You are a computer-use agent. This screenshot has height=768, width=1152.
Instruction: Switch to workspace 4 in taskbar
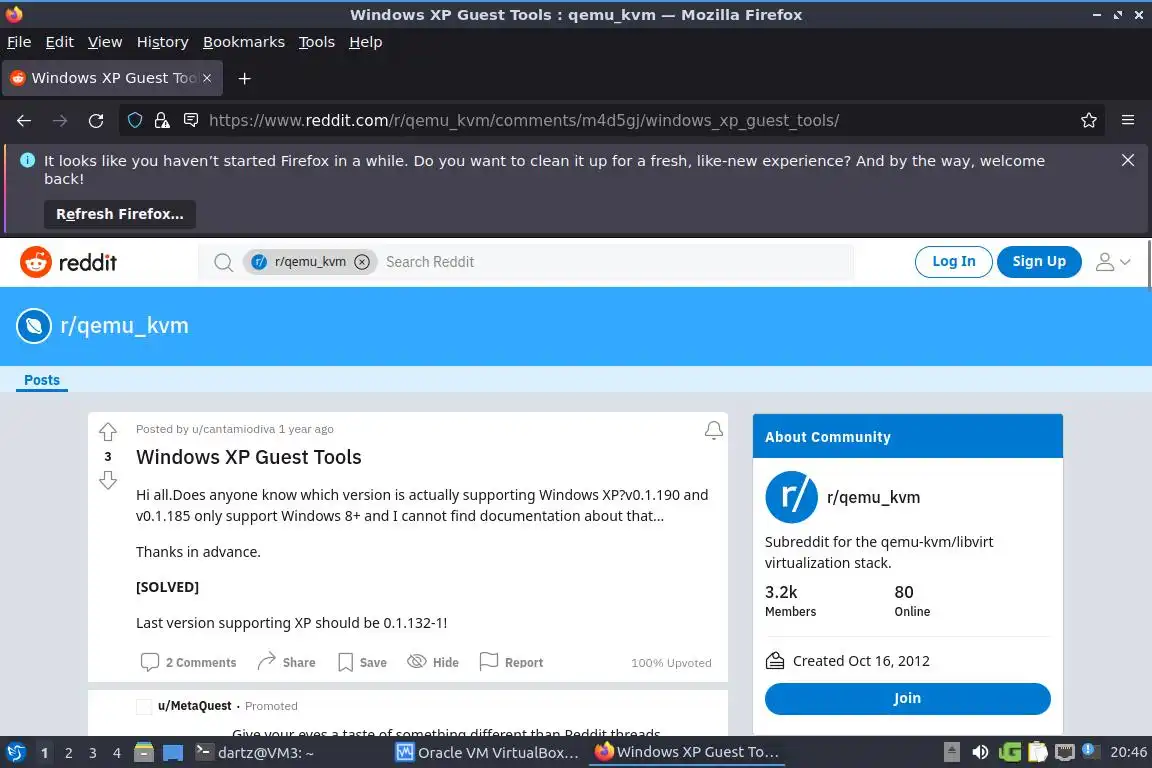tap(117, 753)
